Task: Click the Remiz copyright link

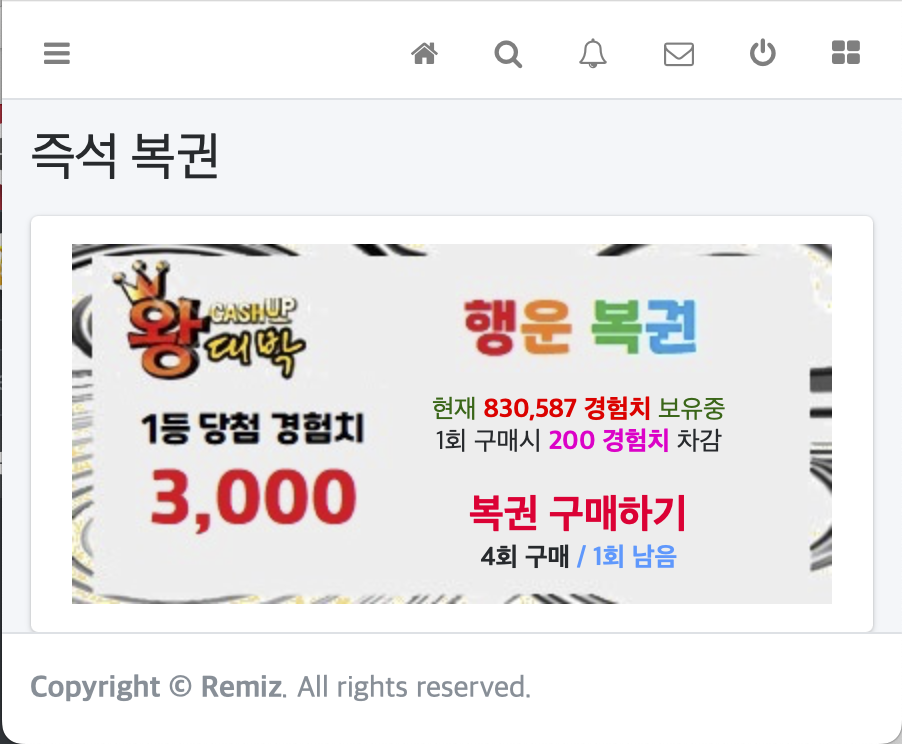Action: [x=242, y=686]
